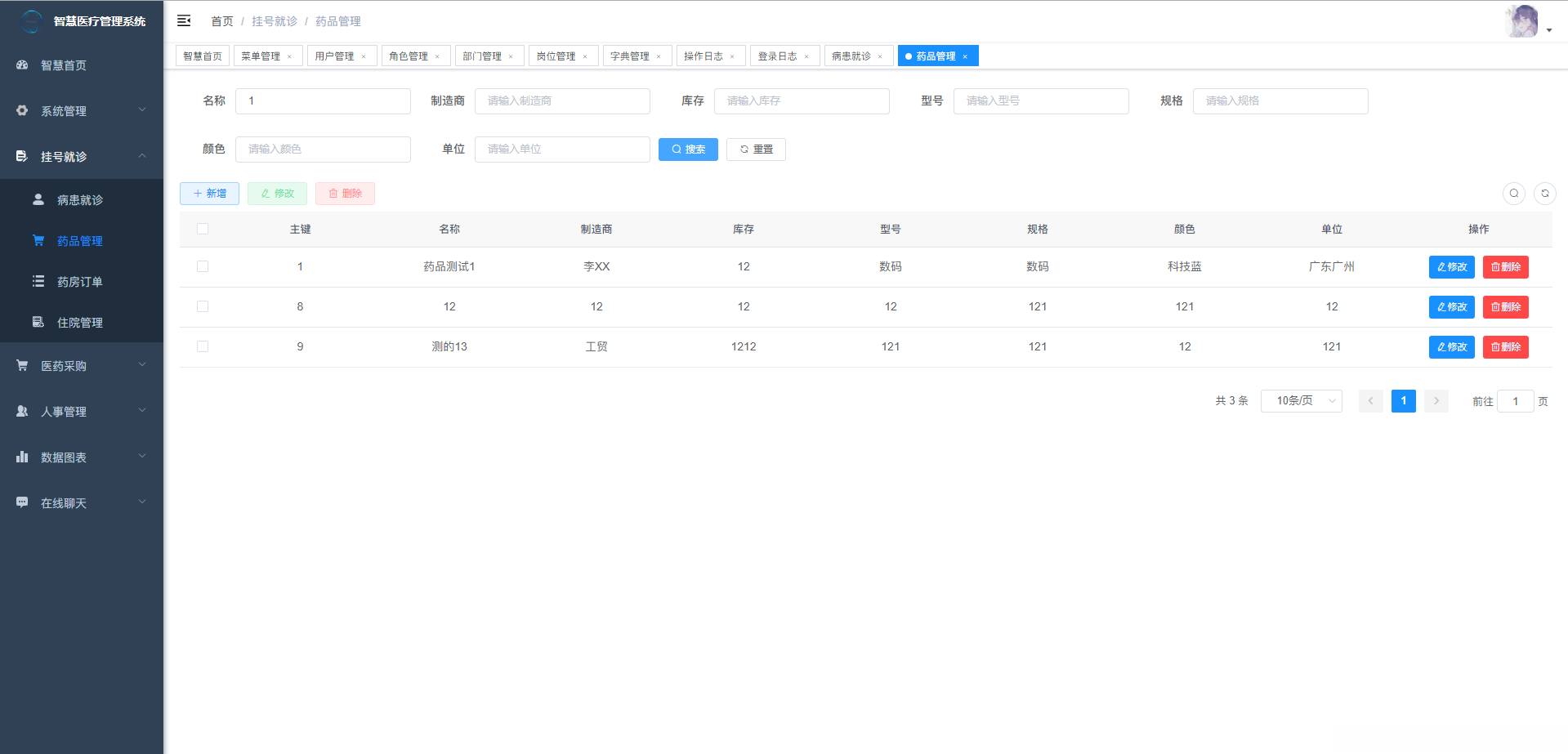The height and width of the screenshot is (754, 1568).
Task: Expand the 系统管理 sidebar menu
Action: (x=82, y=110)
